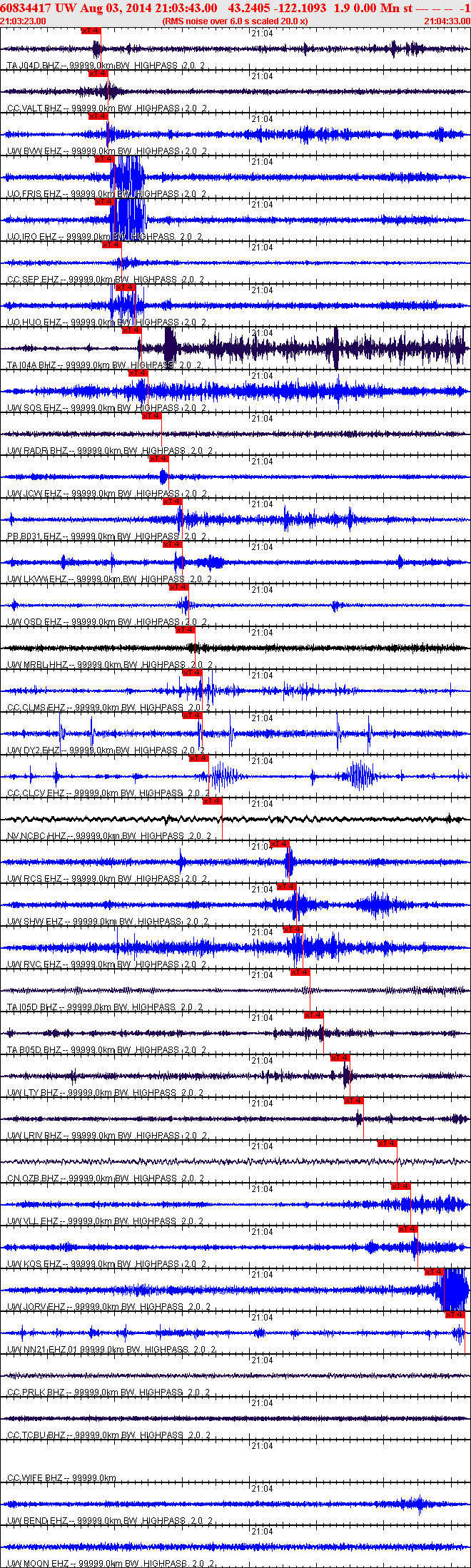This screenshot has width=471, height=1568.
Task: Click the red pick marker on TA J04D trace
Action: click(x=91, y=31)
